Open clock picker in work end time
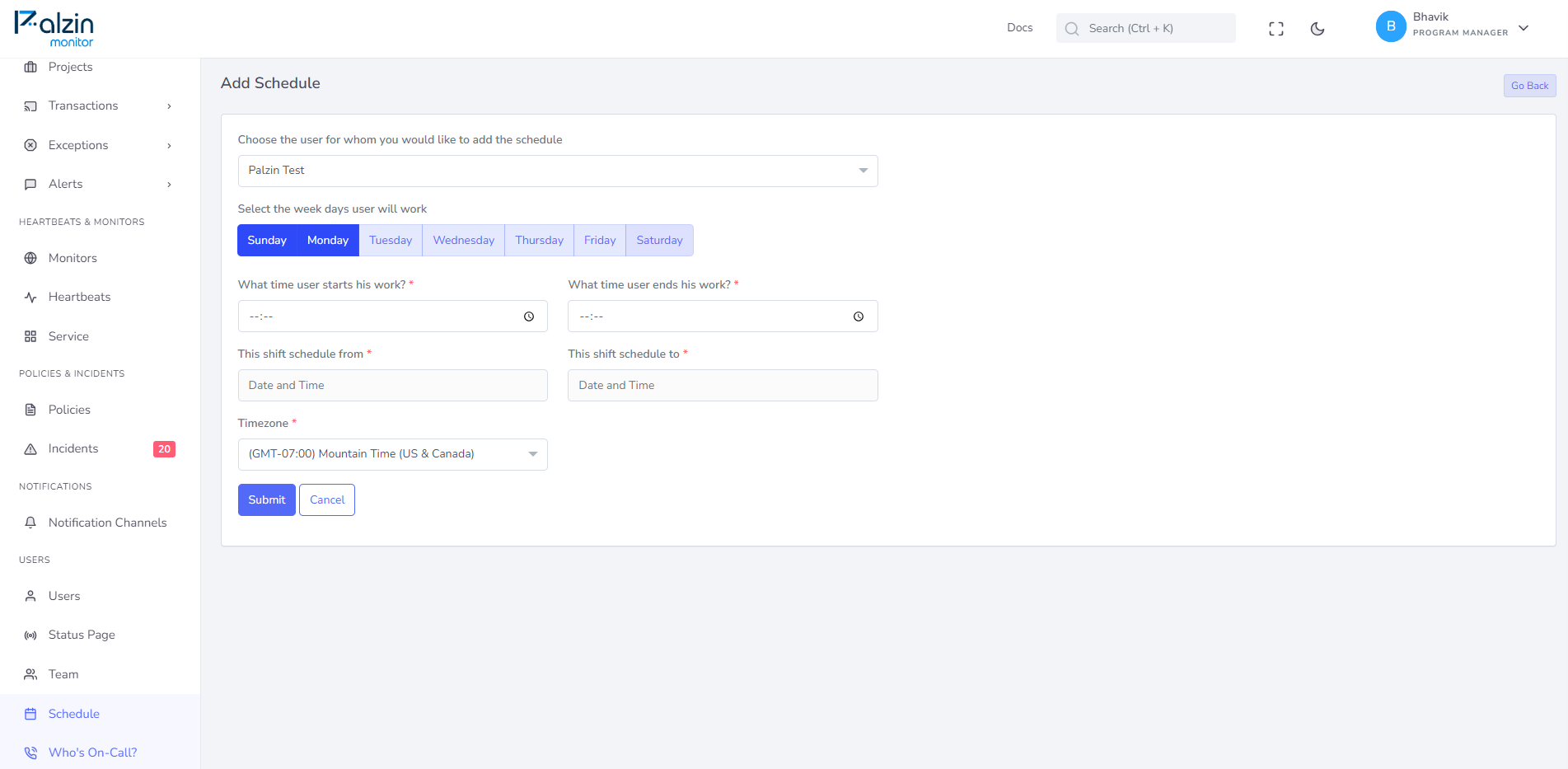 tap(859, 317)
